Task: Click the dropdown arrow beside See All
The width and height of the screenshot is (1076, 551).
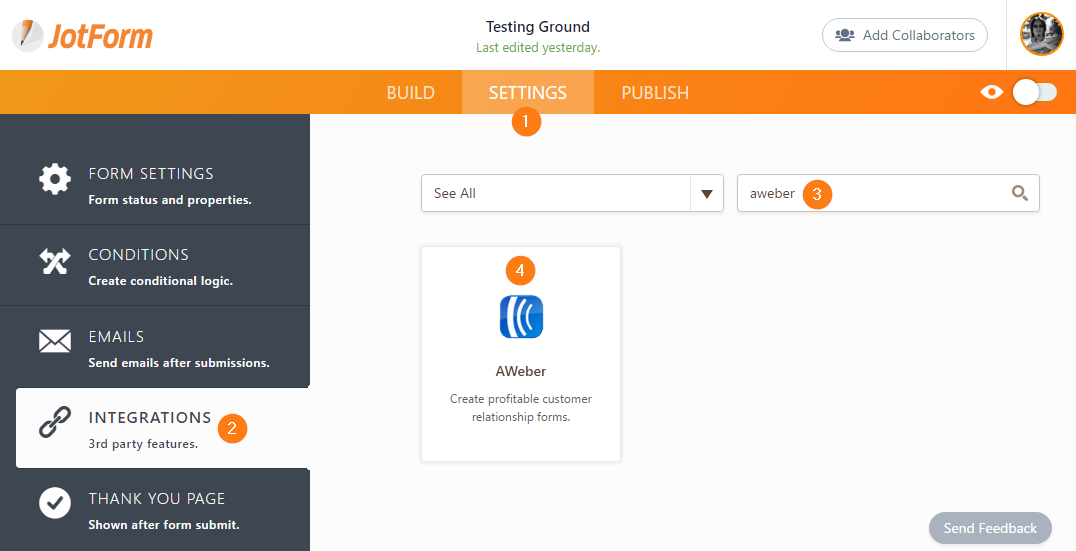Action: pyautogui.click(x=707, y=193)
